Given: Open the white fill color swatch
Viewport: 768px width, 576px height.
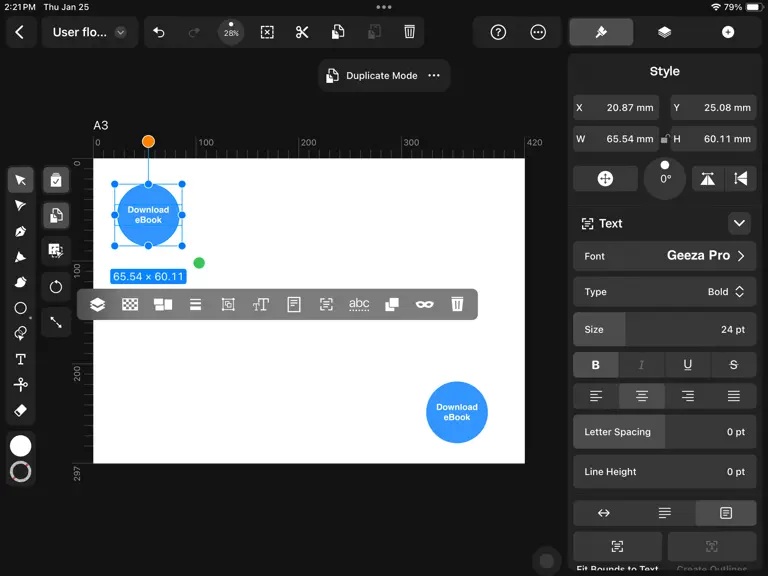Looking at the screenshot, I should point(21,446).
